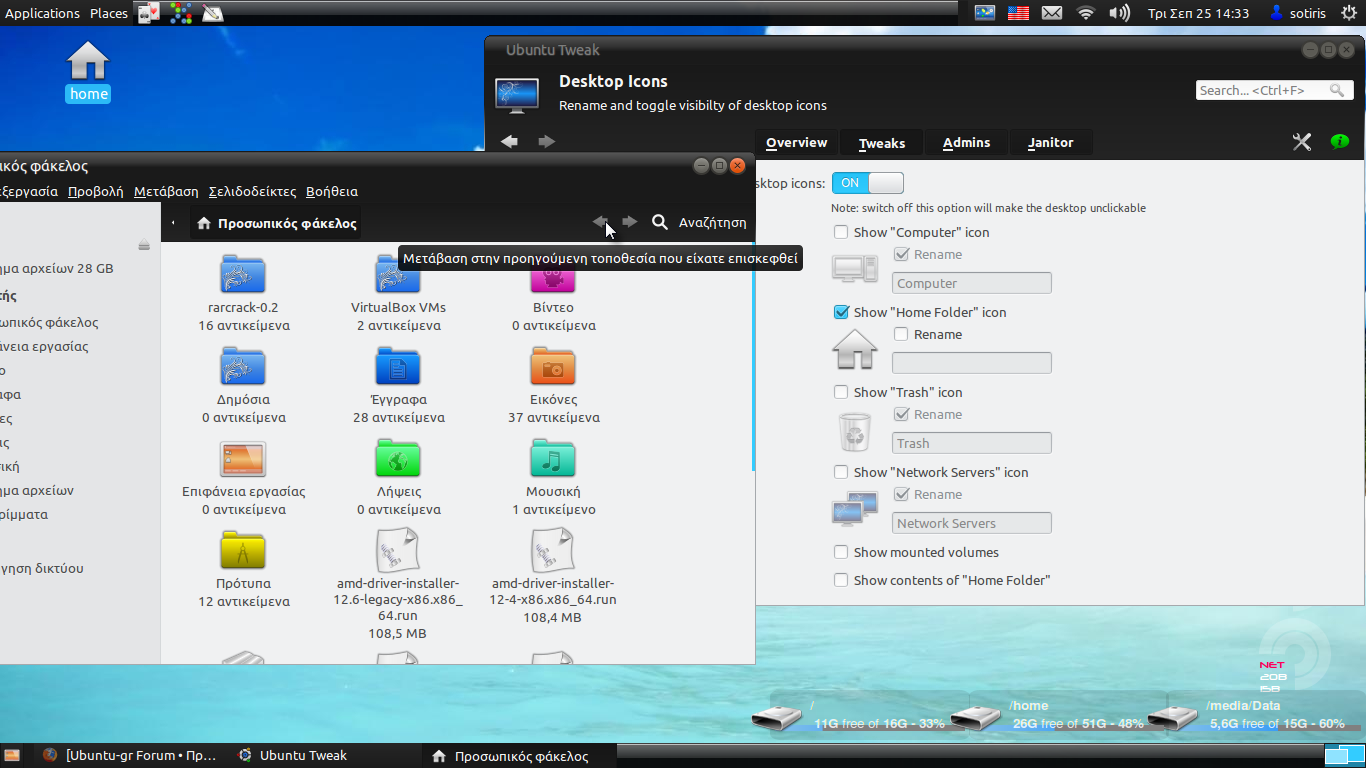Expand the Places menu in top panel
1366x768 pixels.
pyautogui.click(x=108, y=13)
